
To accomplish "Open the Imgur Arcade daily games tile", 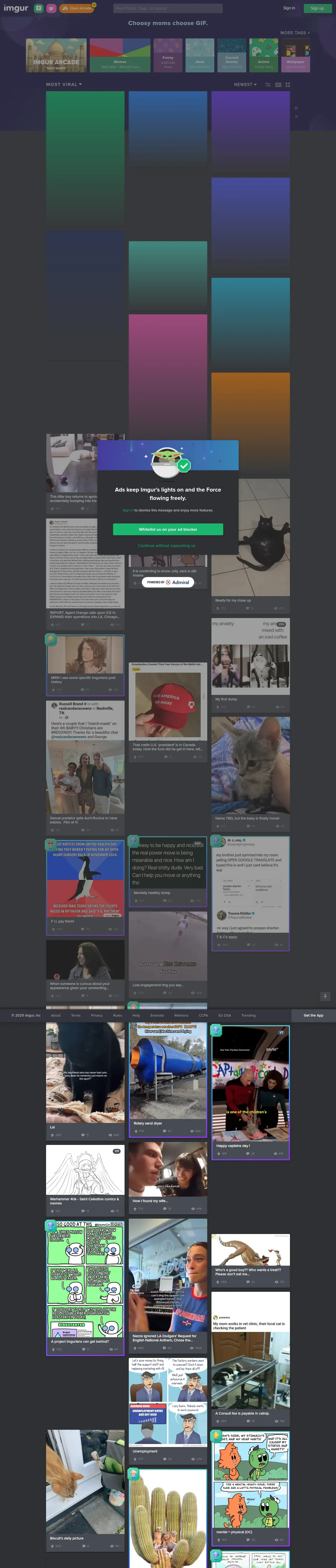I will pyautogui.click(x=56, y=55).
